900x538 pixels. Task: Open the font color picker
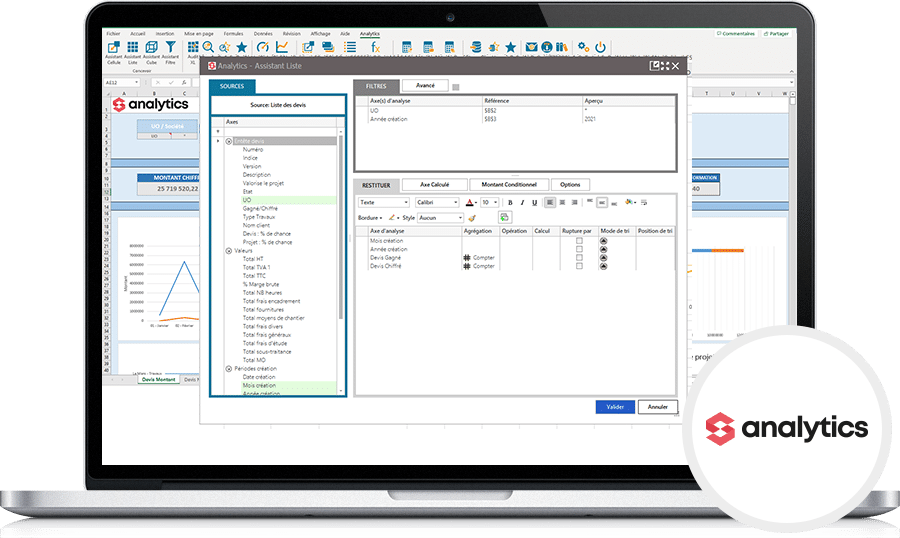coord(471,203)
